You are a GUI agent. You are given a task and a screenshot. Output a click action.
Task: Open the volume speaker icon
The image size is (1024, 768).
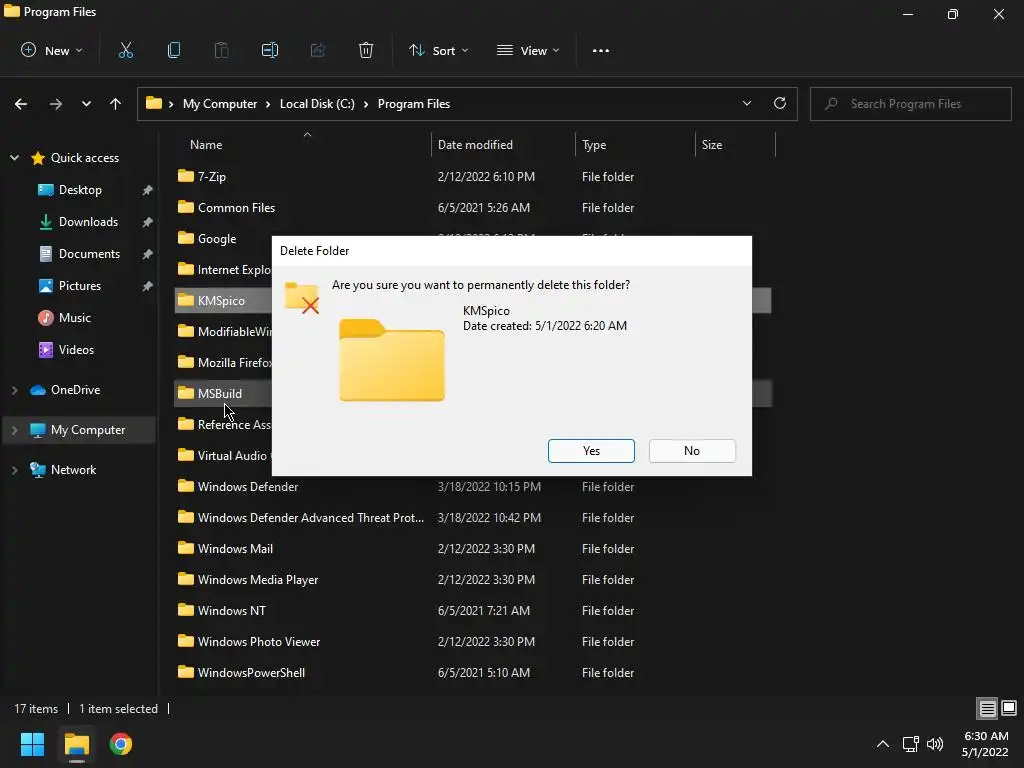(935, 744)
